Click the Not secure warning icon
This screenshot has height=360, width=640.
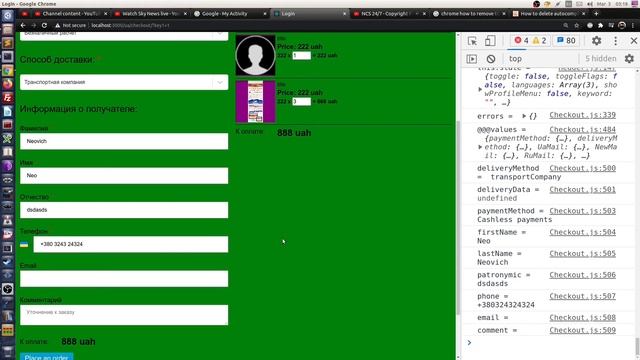coord(58,25)
